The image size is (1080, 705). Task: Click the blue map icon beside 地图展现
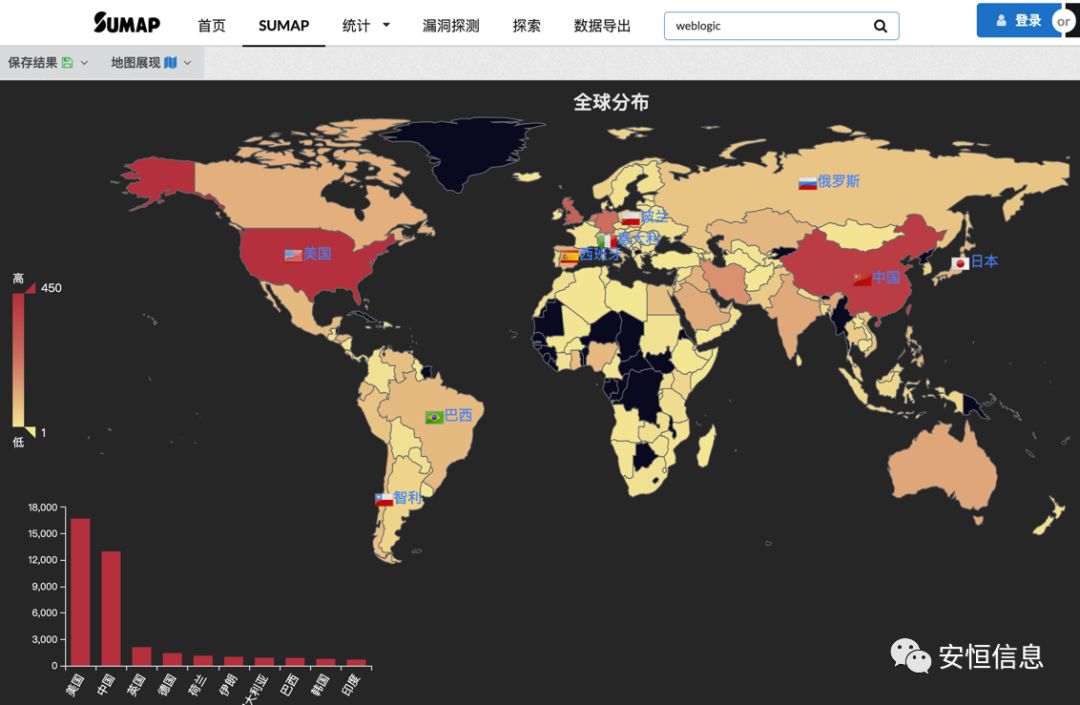[170, 63]
